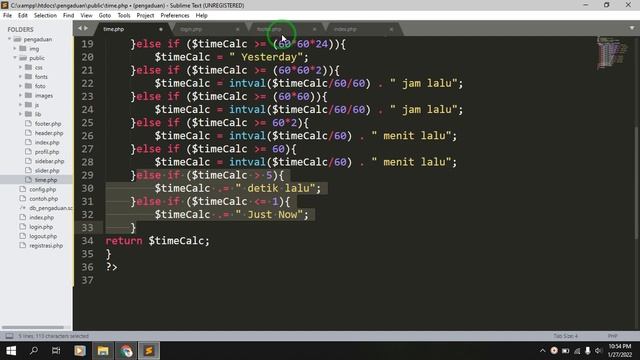Expand the lib folder arrow
Screen dimensions: 640x360
click(21, 114)
